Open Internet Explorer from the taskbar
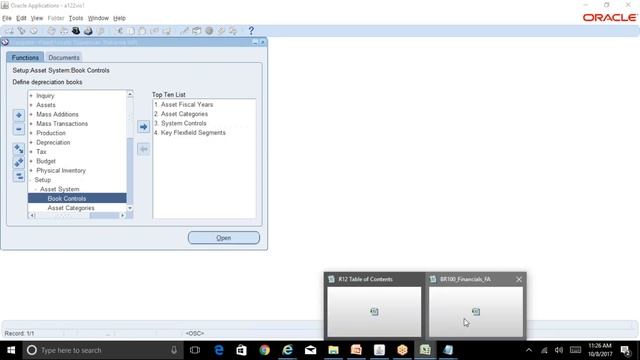Screen dimensions: 640x360 pyautogui.click(x=288, y=350)
